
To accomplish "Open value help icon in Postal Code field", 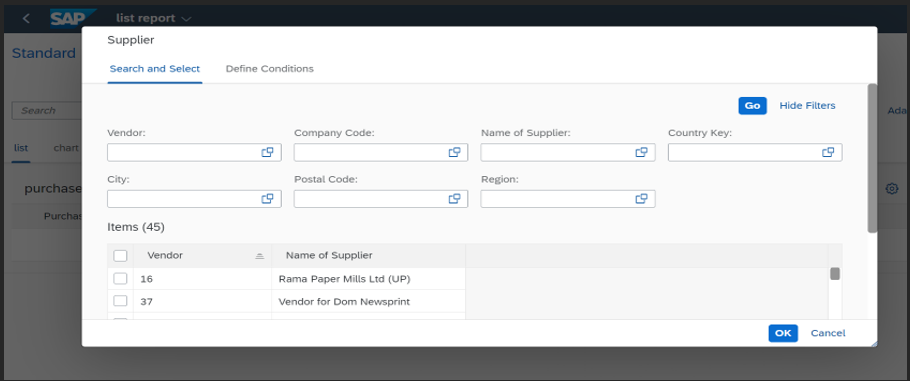I will [454, 199].
